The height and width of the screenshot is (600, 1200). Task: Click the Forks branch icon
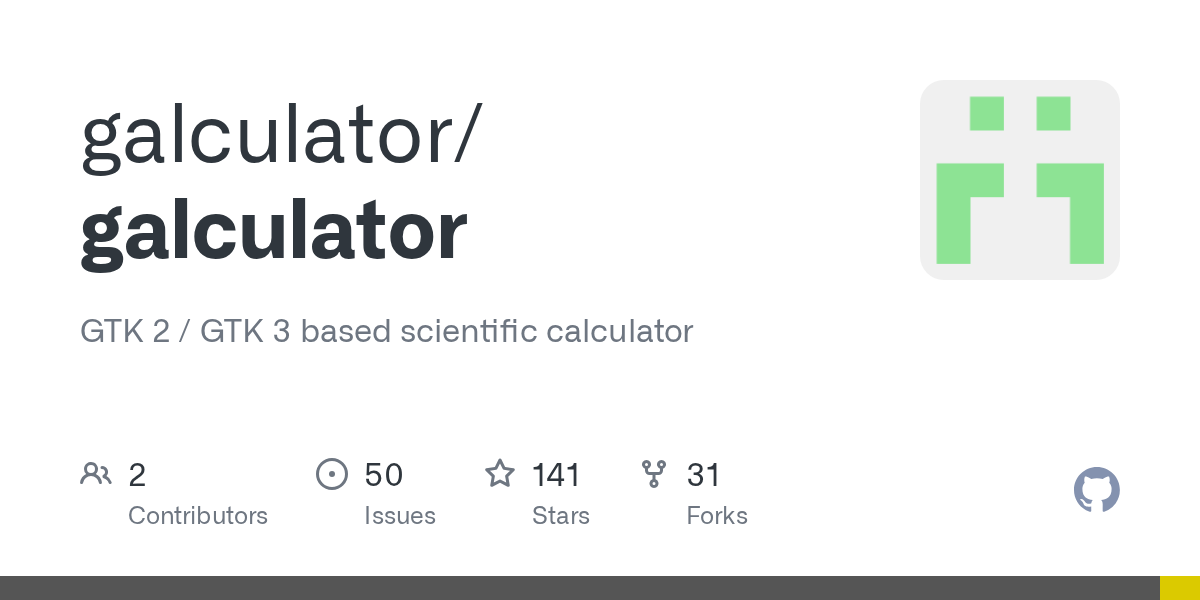click(x=654, y=474)
